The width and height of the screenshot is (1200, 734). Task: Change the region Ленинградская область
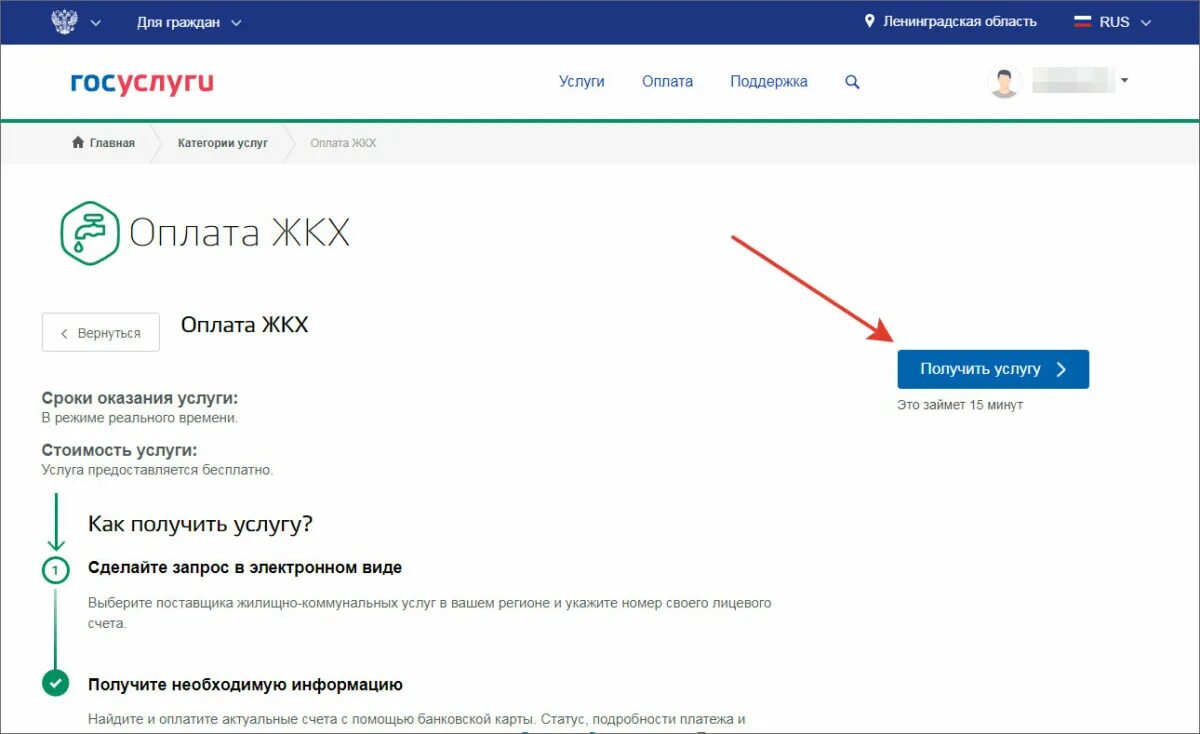pyautogui.click(x=959, y=21)
